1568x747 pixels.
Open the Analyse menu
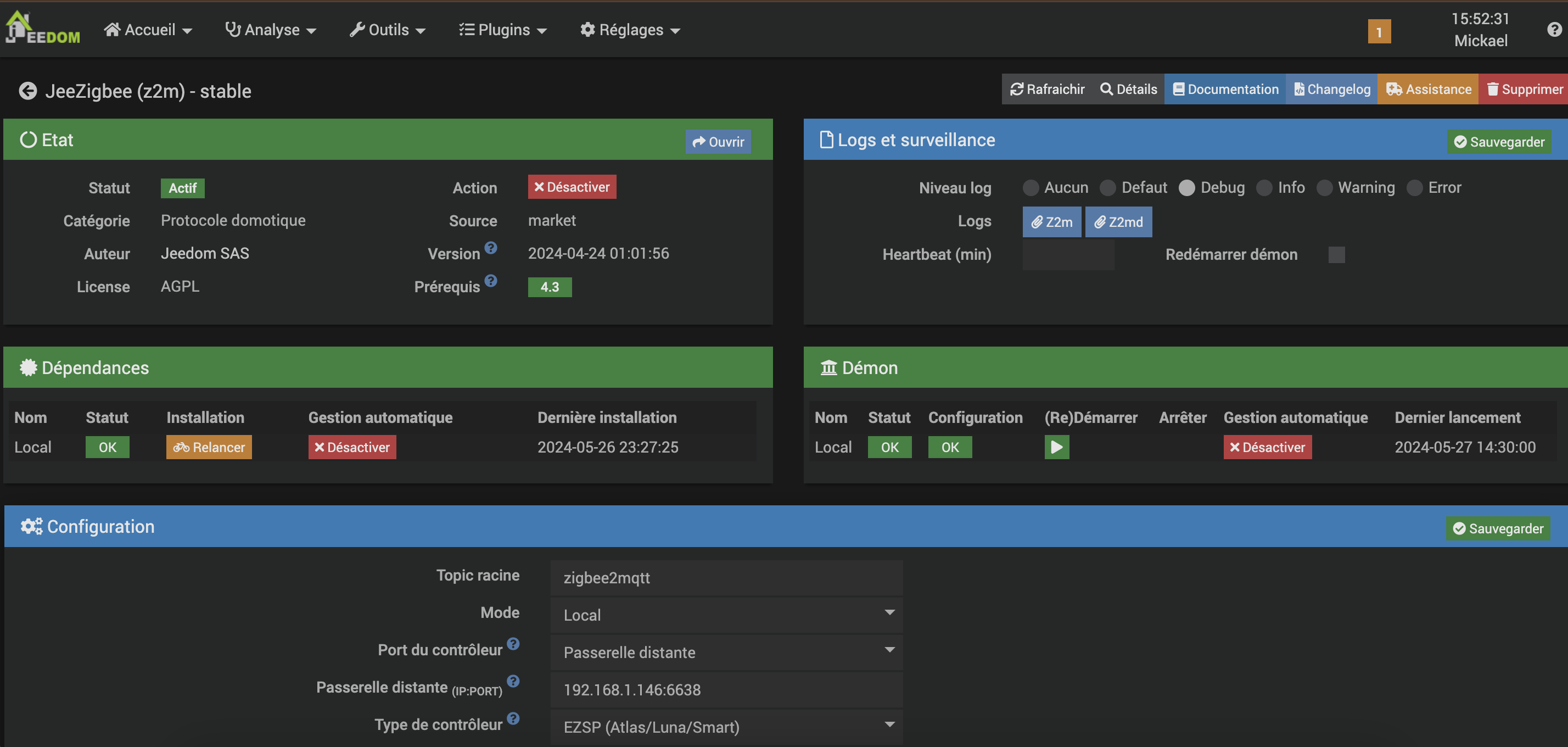(x=270, y=30)
